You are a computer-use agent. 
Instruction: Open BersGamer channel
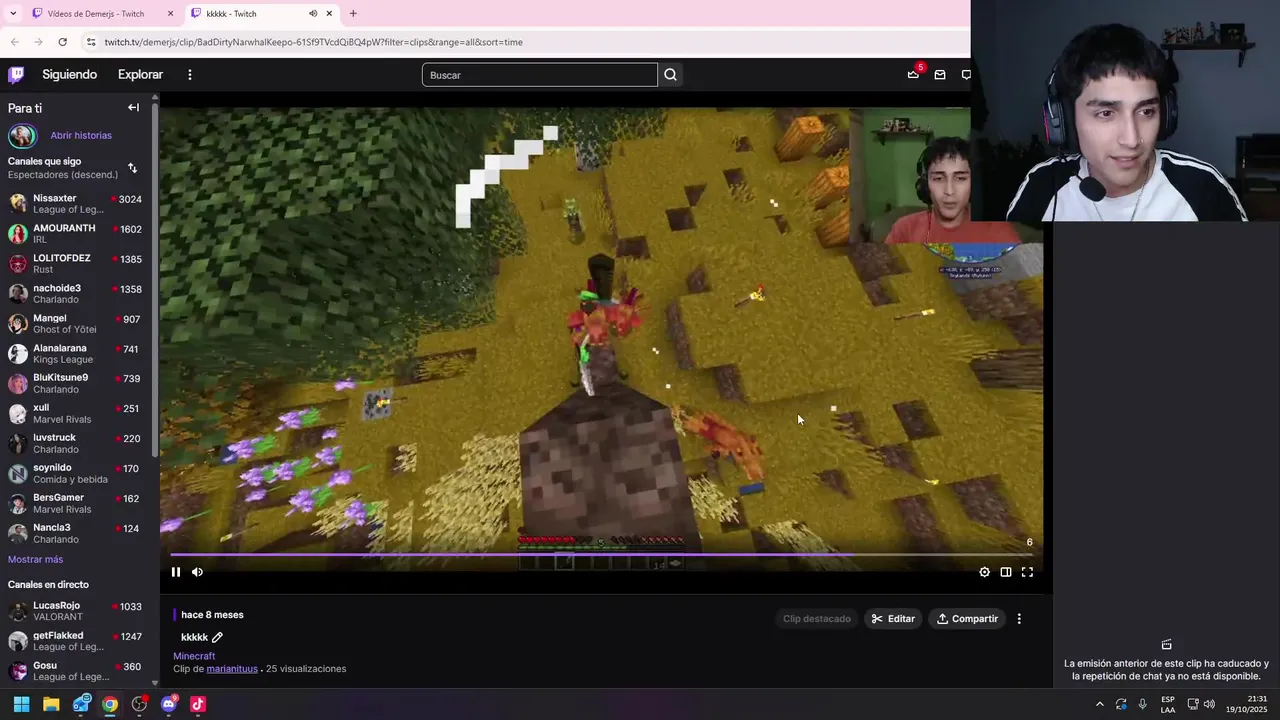pyautogui.click(x=76, y=503)
